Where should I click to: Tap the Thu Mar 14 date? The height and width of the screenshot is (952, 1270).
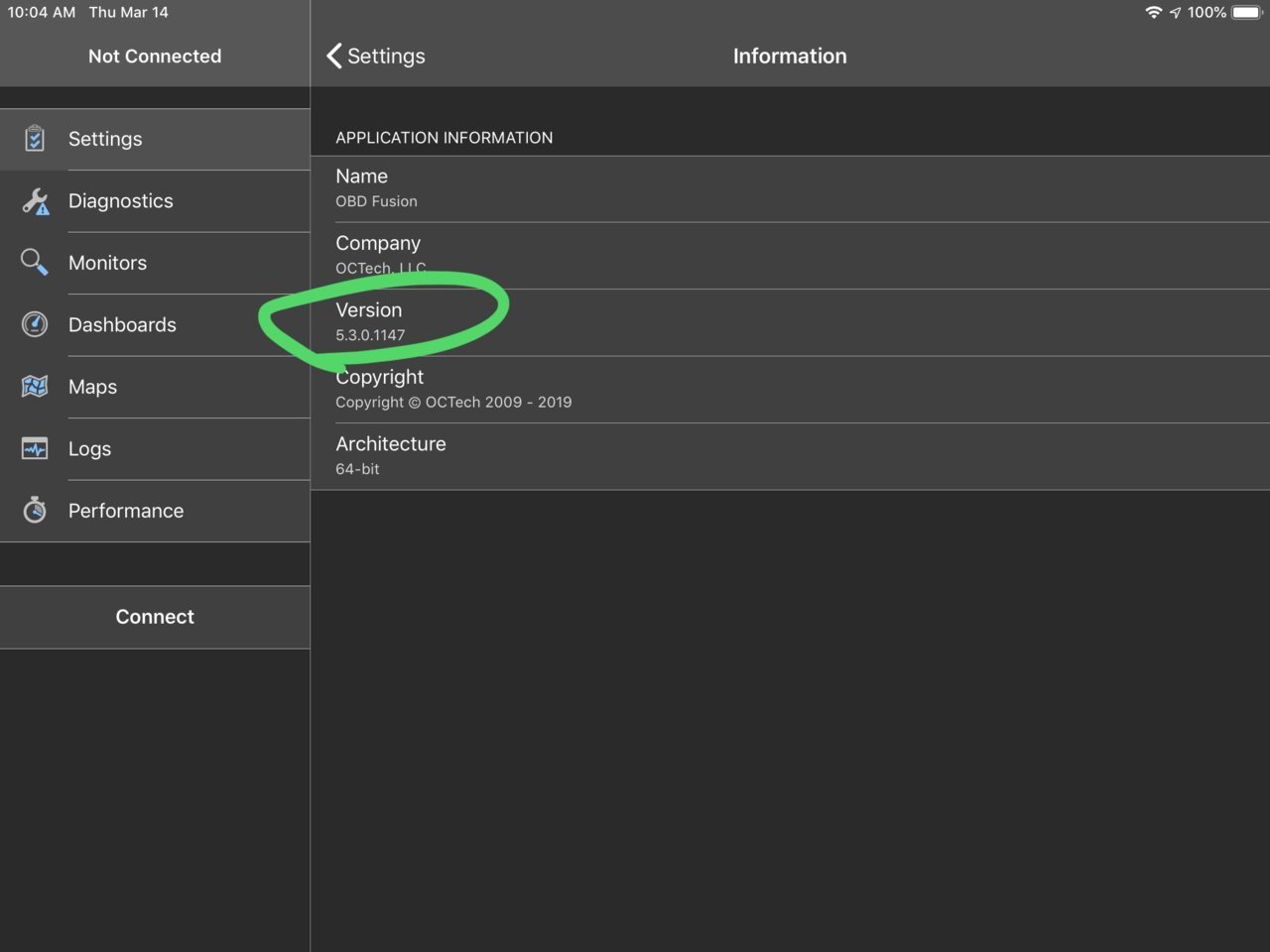pos(129,13)
